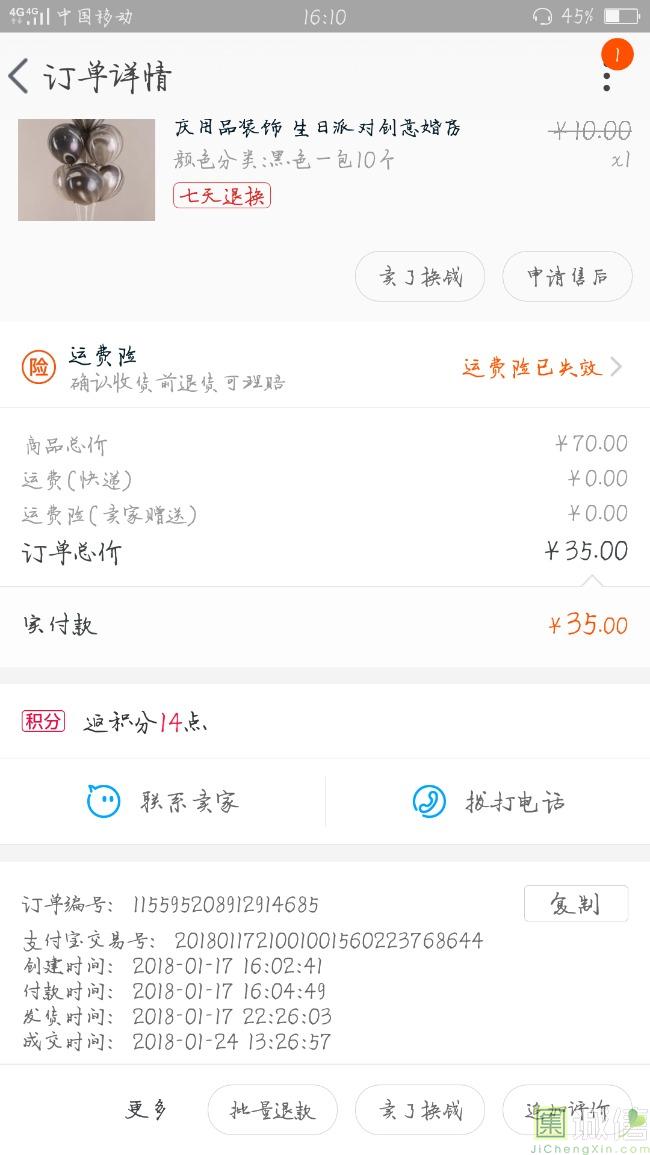Expand 运费险已失效 details chevron
The height and width of the screenshot is (1155, 650).
[x=616, y=367]
